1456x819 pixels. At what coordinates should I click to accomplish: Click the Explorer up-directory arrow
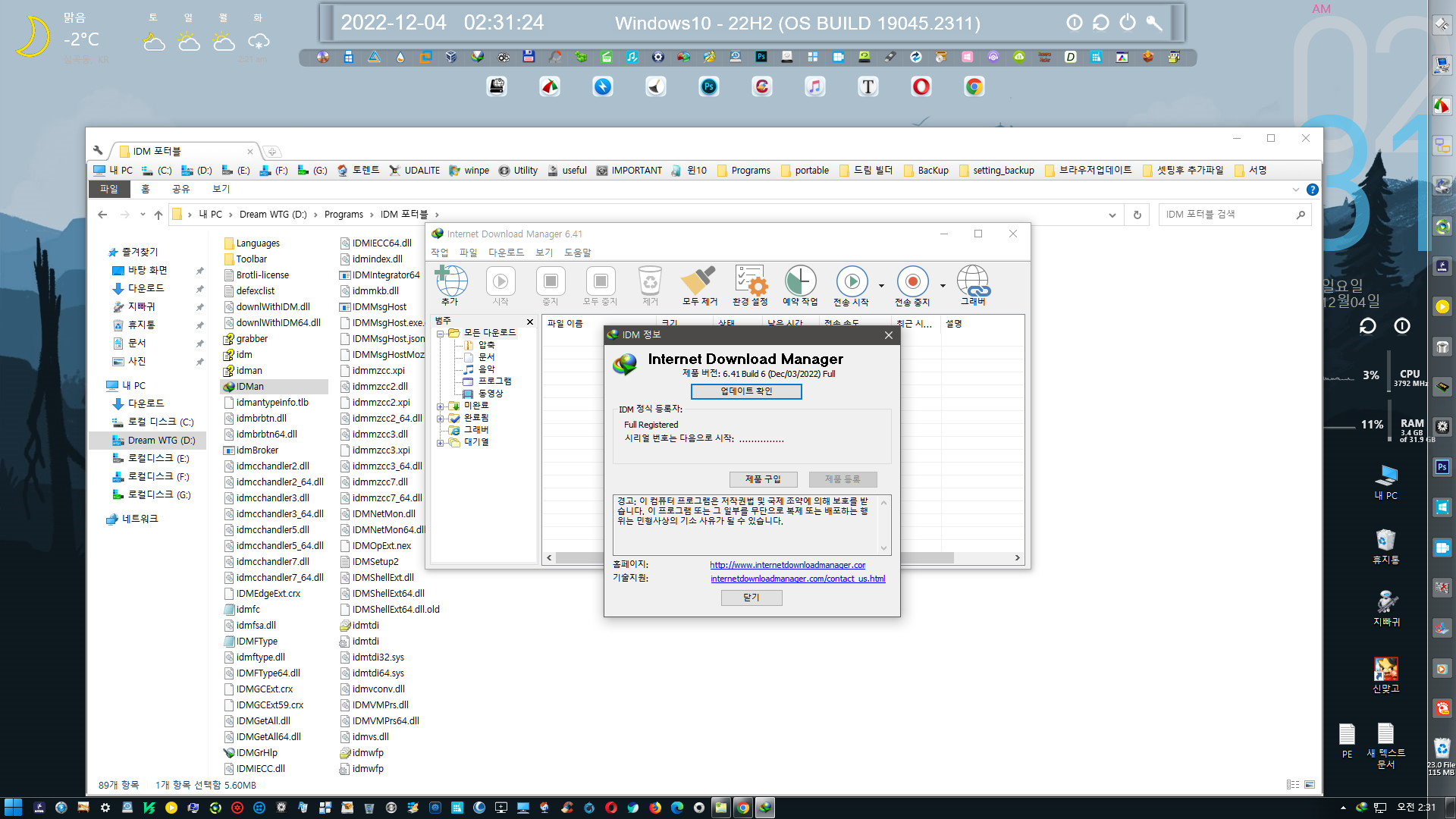[x=158, y=215]
